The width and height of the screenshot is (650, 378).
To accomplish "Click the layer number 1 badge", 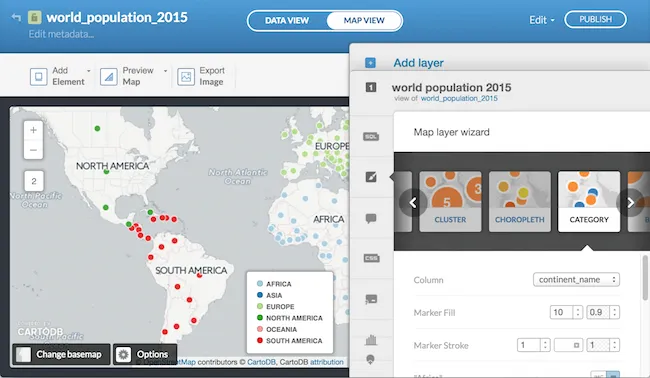I will pos(371,87).
